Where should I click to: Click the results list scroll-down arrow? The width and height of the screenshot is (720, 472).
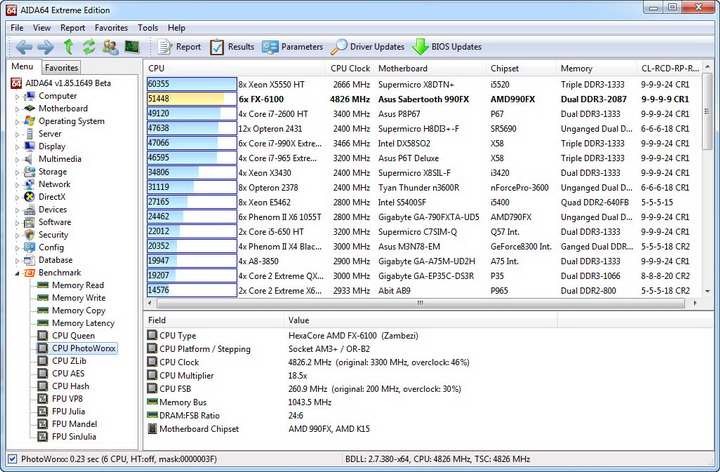coord(708,291)
